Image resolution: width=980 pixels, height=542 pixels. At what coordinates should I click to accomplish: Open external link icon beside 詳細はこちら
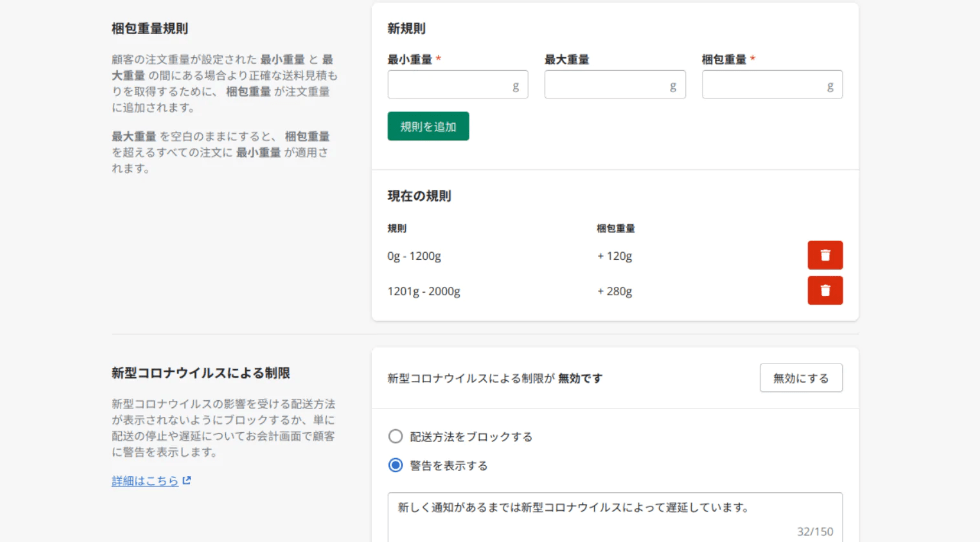(x=186, y=481)
